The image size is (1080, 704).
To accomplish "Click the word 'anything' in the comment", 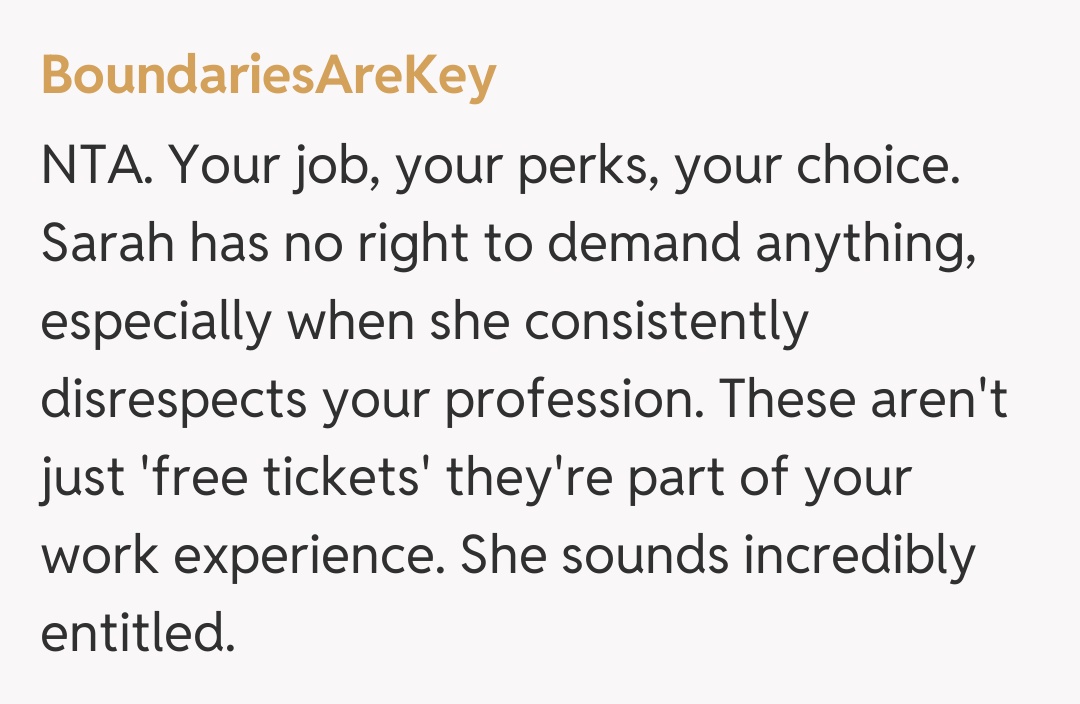I will [864, 245].
